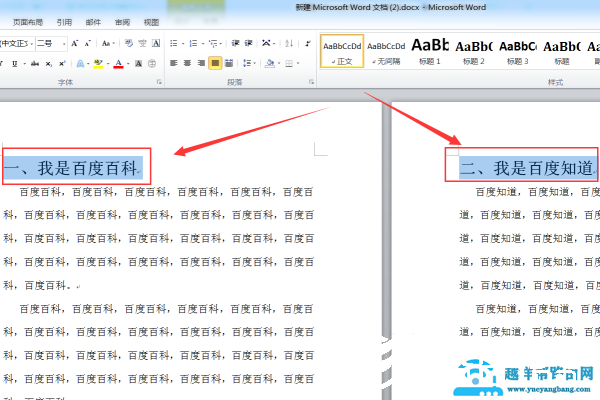Click the Change Case Aa icon
600x400 pixels.
(x=106, y=43)
